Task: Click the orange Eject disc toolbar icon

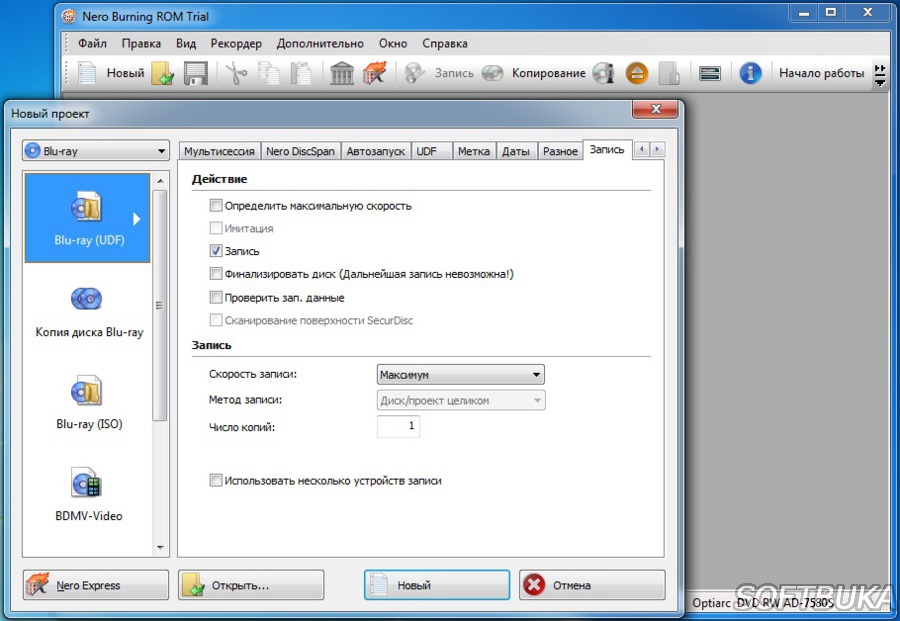Action: coord(637,73)
